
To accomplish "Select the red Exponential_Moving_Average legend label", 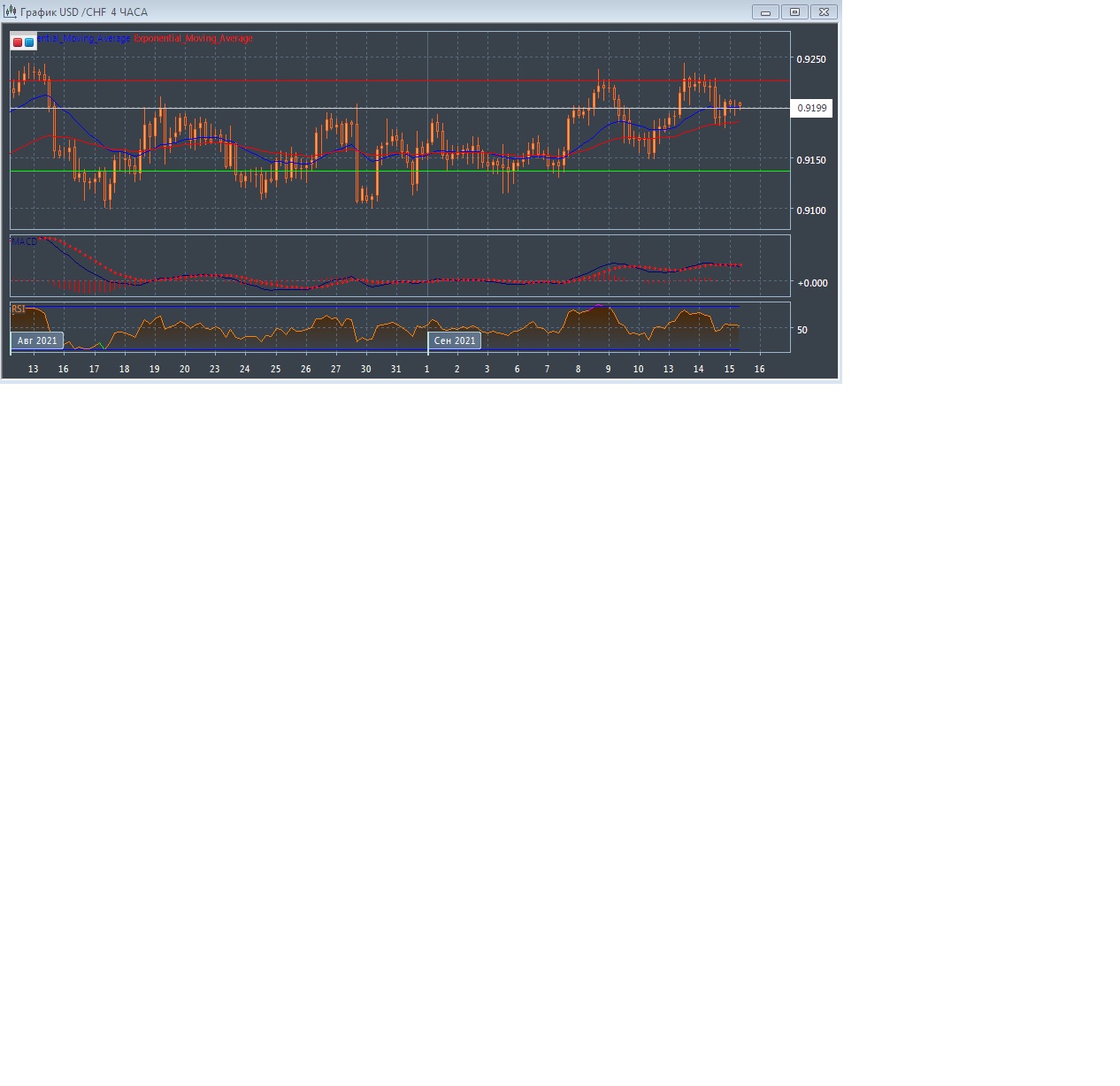I will click(194, 39).
